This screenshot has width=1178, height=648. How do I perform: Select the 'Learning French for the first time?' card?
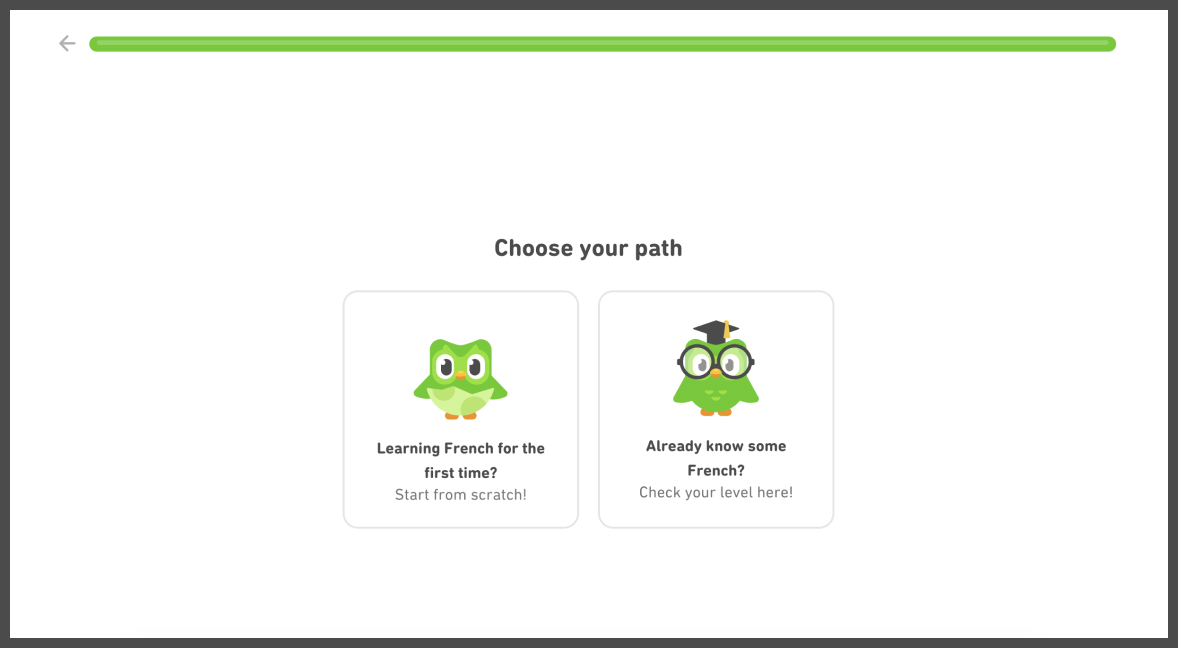click(461, 409)
